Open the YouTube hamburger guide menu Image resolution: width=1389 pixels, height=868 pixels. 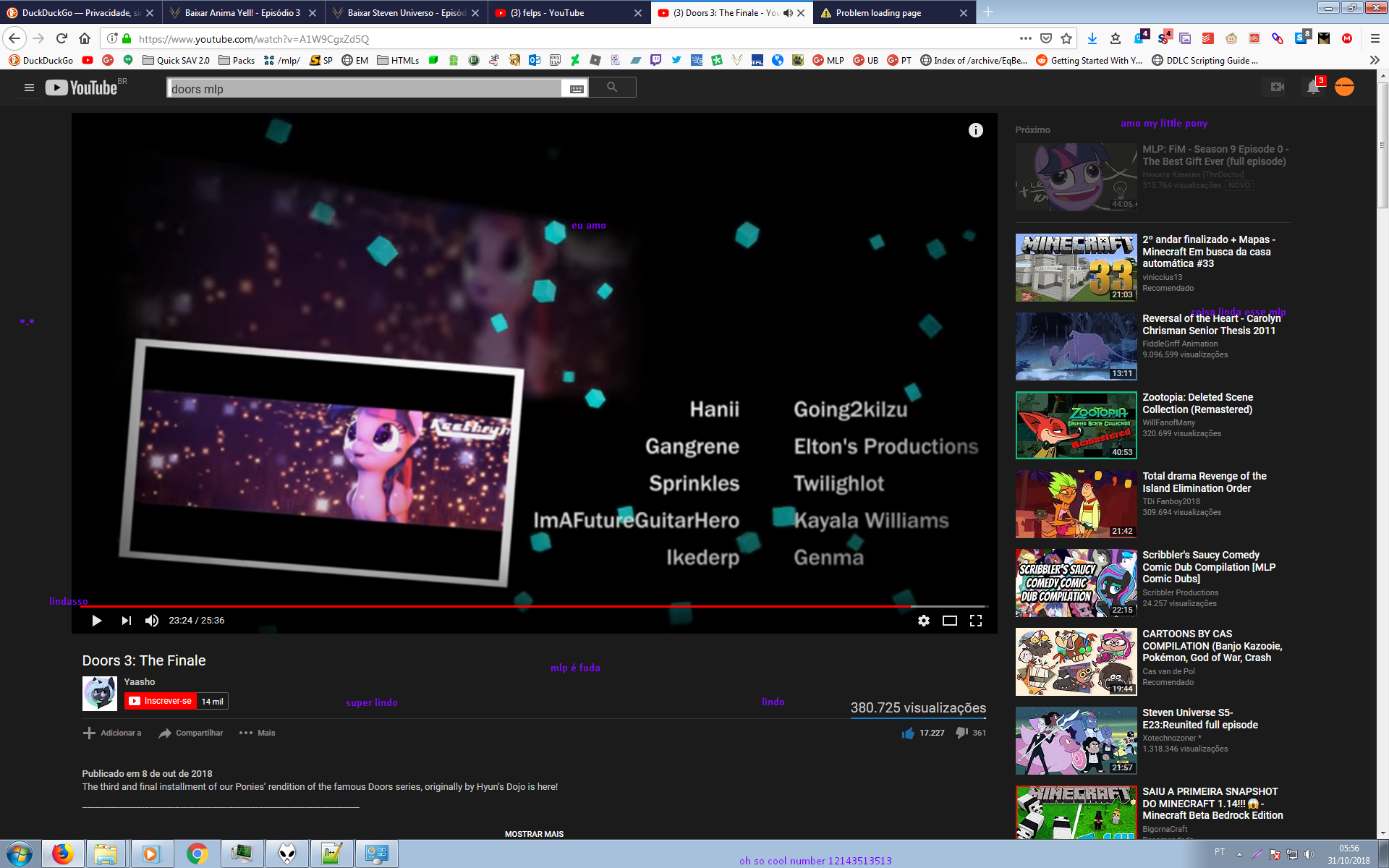point(29,88)
